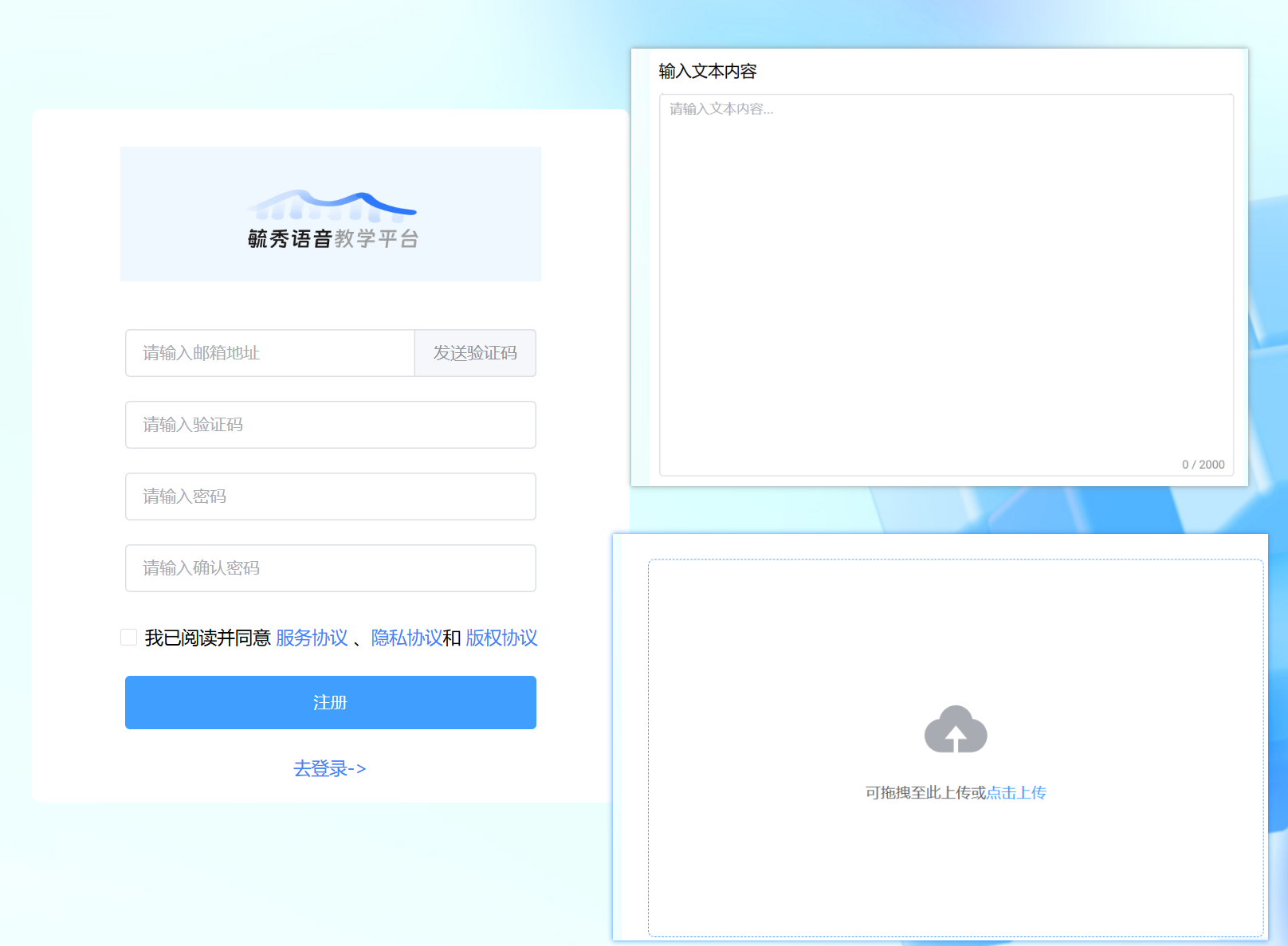
Task: Select the password input field
Action: click(330, 497)
